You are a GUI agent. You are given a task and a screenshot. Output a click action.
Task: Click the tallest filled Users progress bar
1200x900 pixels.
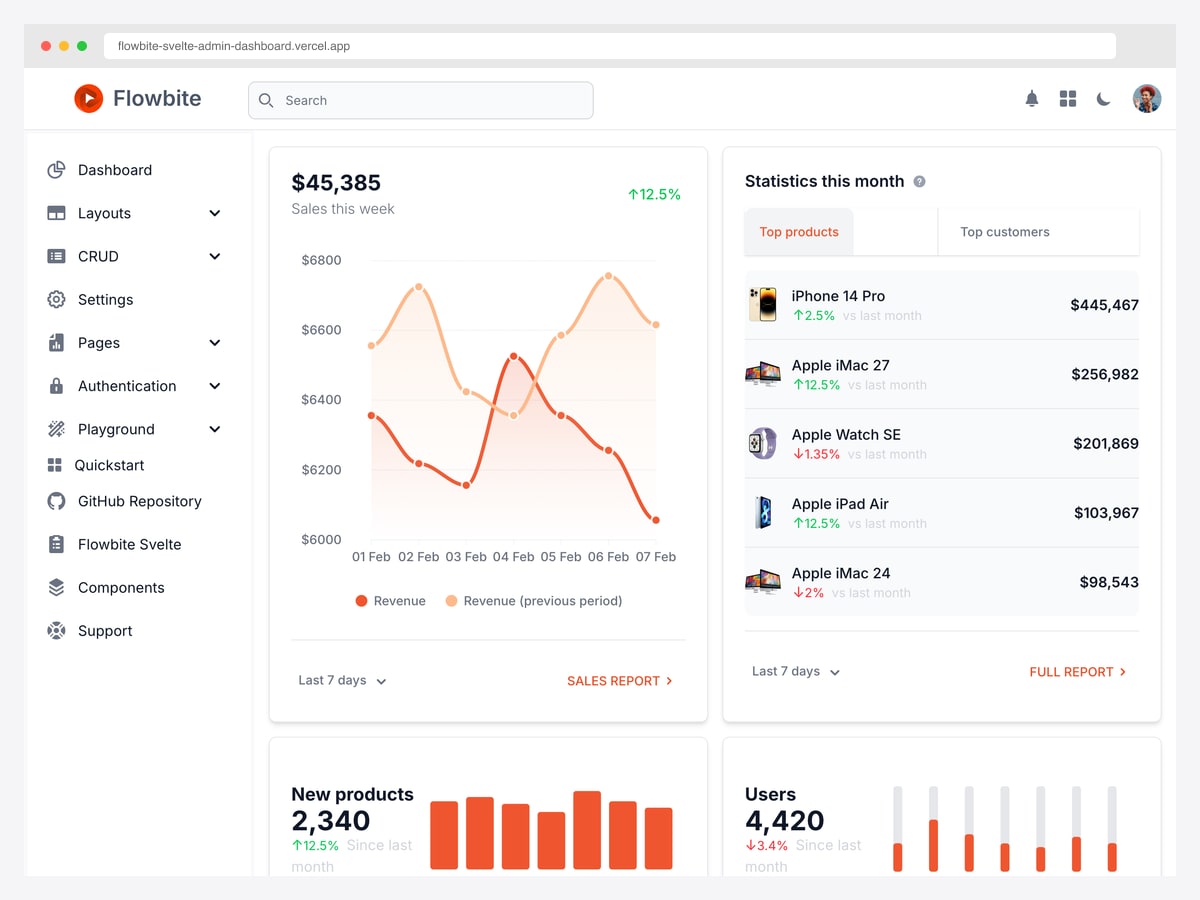tap(933, 846)
